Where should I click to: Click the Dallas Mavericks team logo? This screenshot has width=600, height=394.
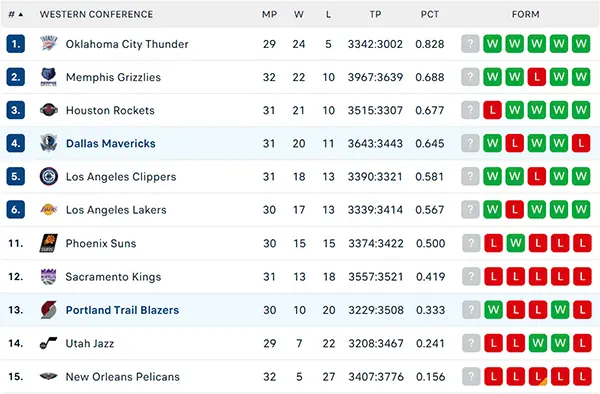tap(49, 143)
